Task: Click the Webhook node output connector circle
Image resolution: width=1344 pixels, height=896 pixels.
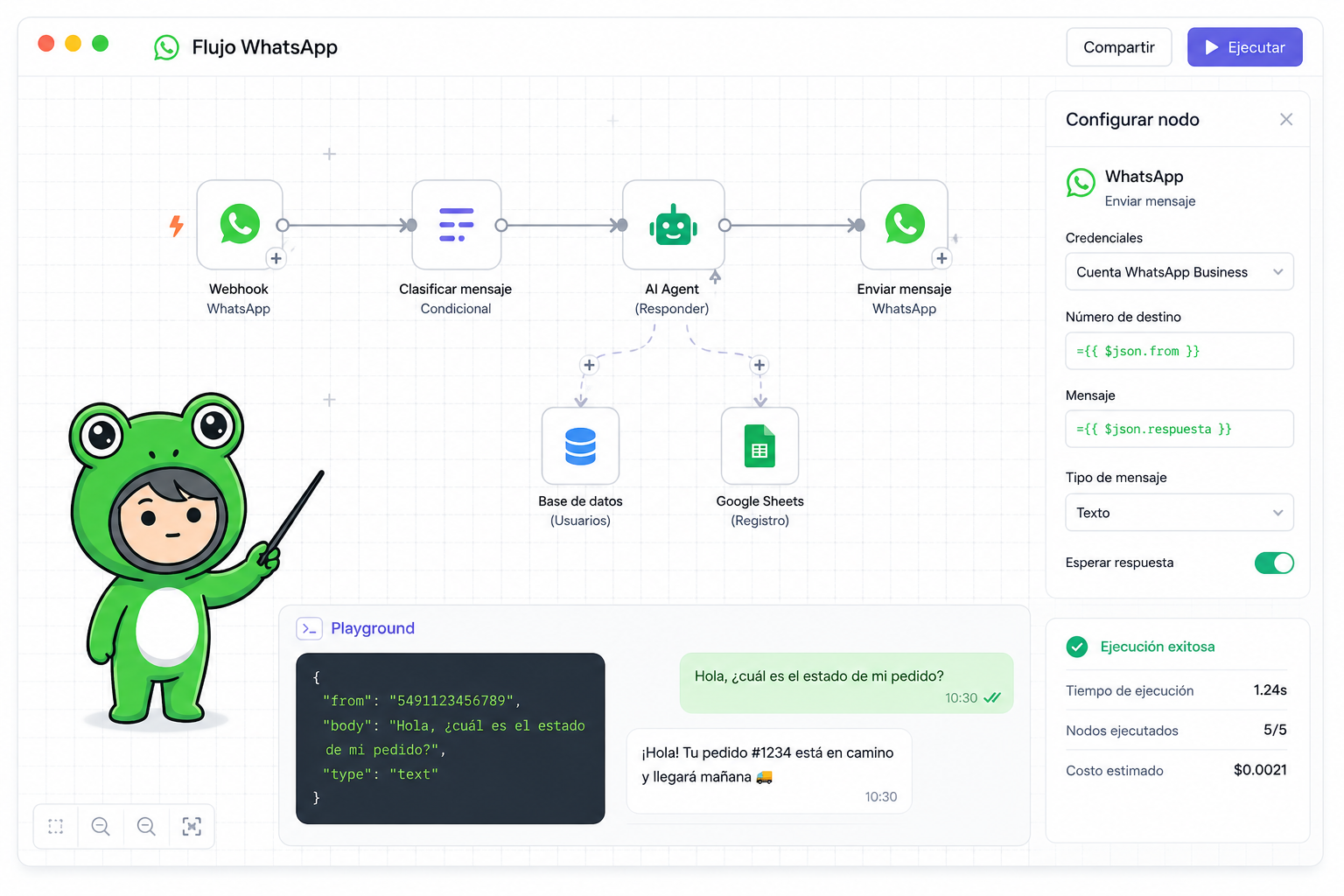Action: tap(283, 225)
